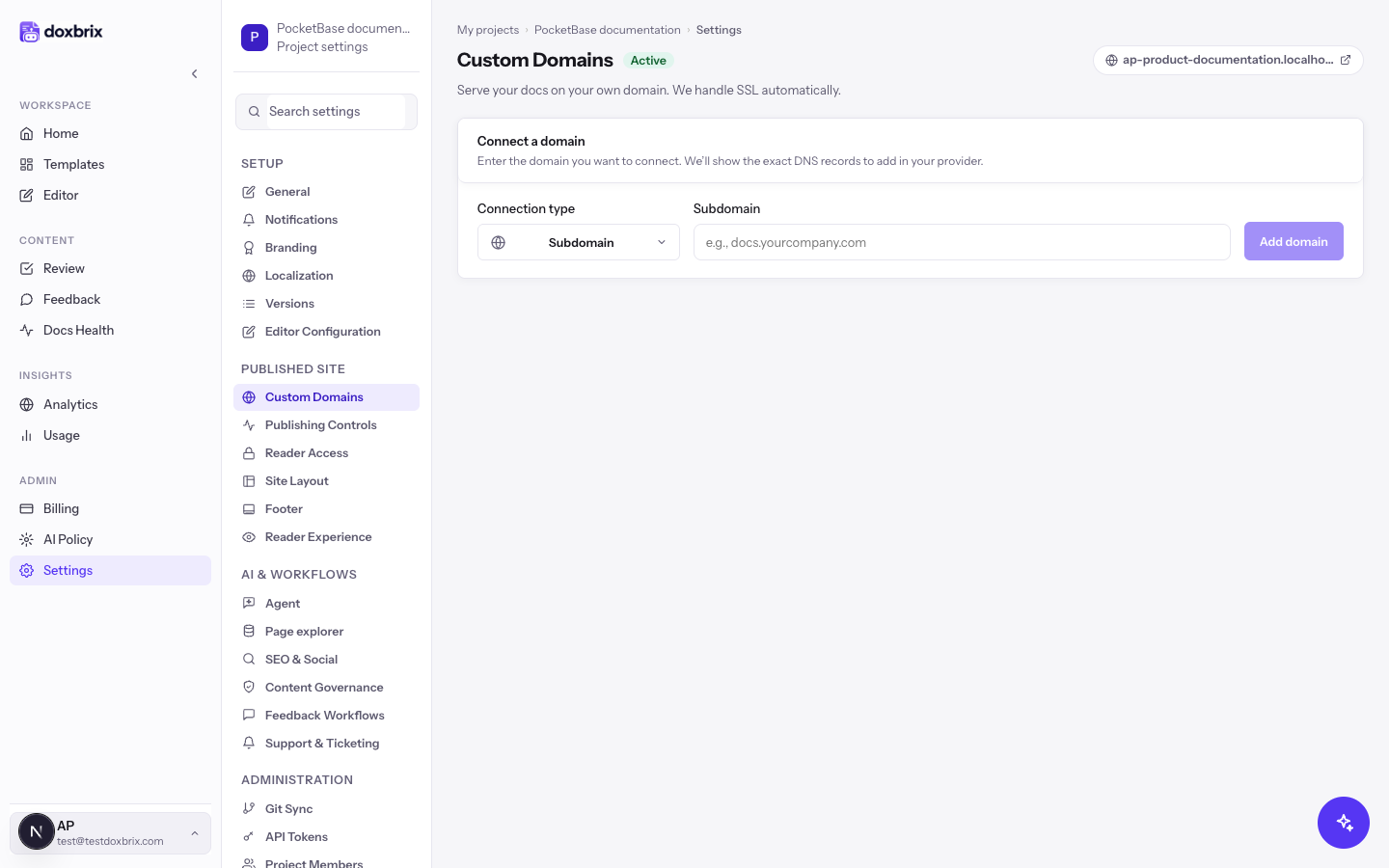
Task: Click the doxbrix logo icon
Action: [x=30, y=32]
